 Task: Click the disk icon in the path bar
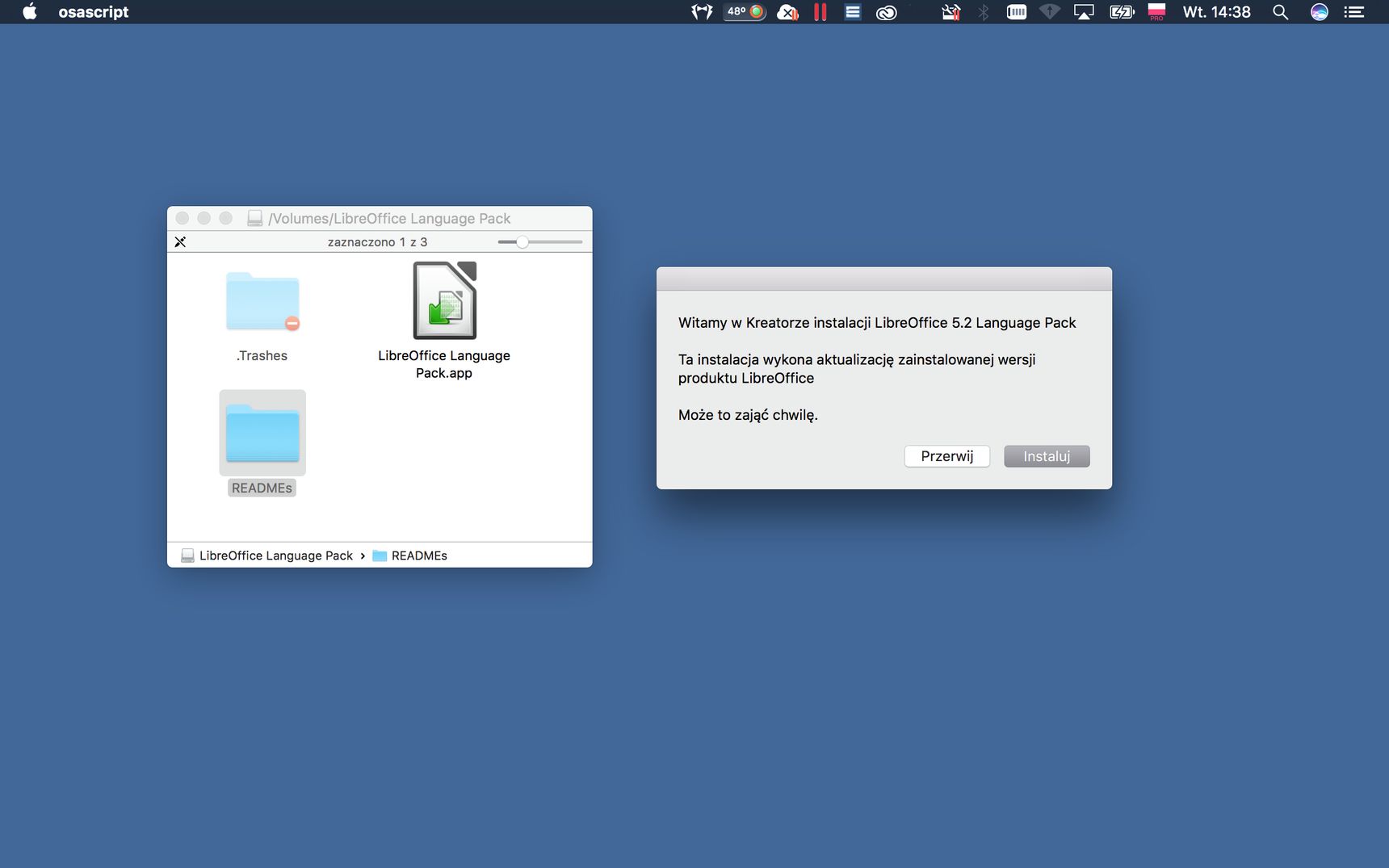(x=187, y=556)
